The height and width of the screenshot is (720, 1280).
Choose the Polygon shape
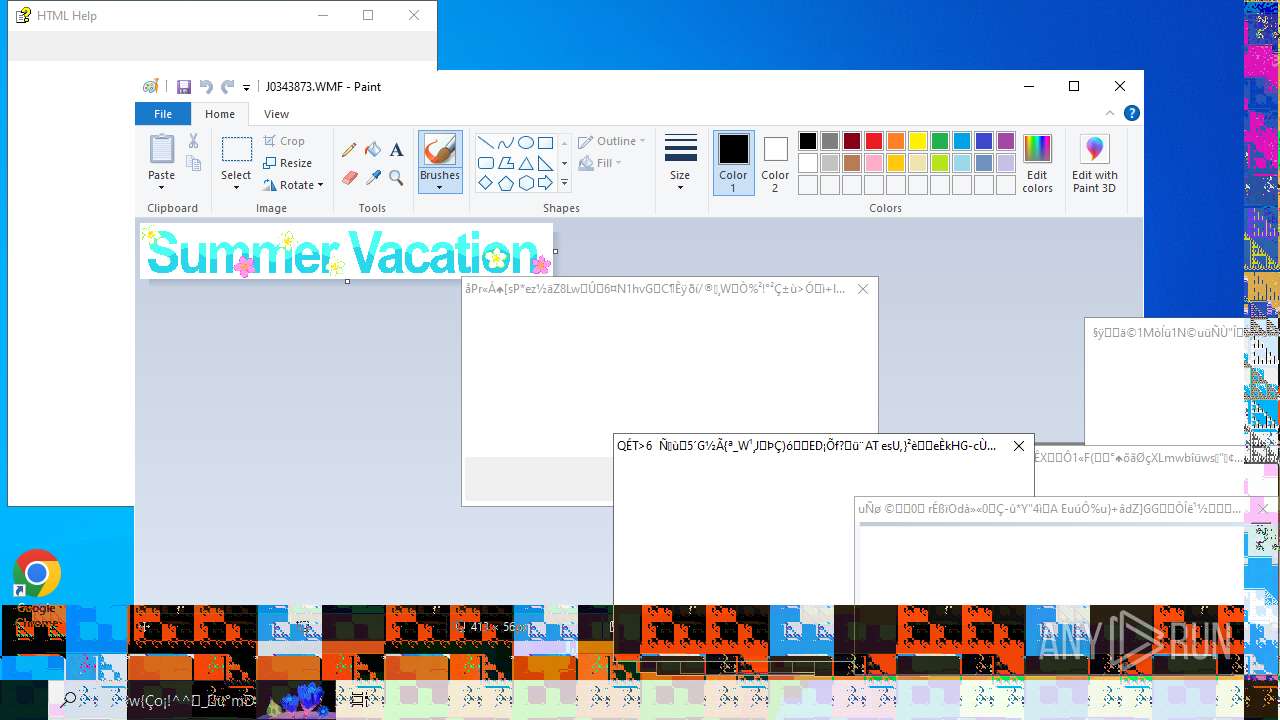pyautogui.click(x=506, y=163)
